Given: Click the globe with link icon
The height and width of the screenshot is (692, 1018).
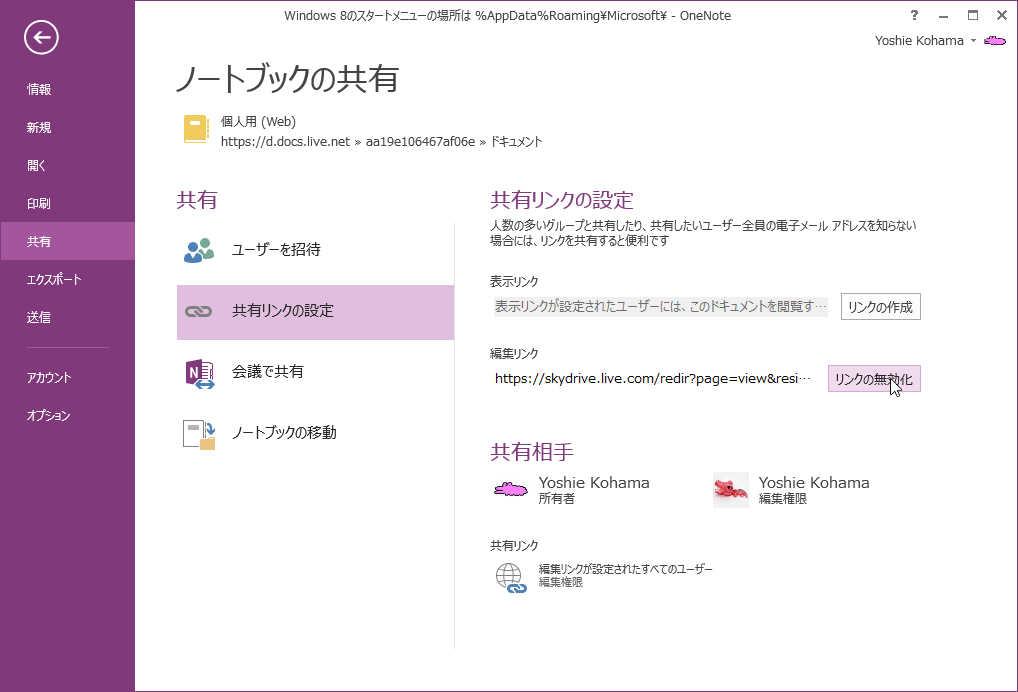Looking at the screenshot, I should pyautogui.click(x=511, y=578).
